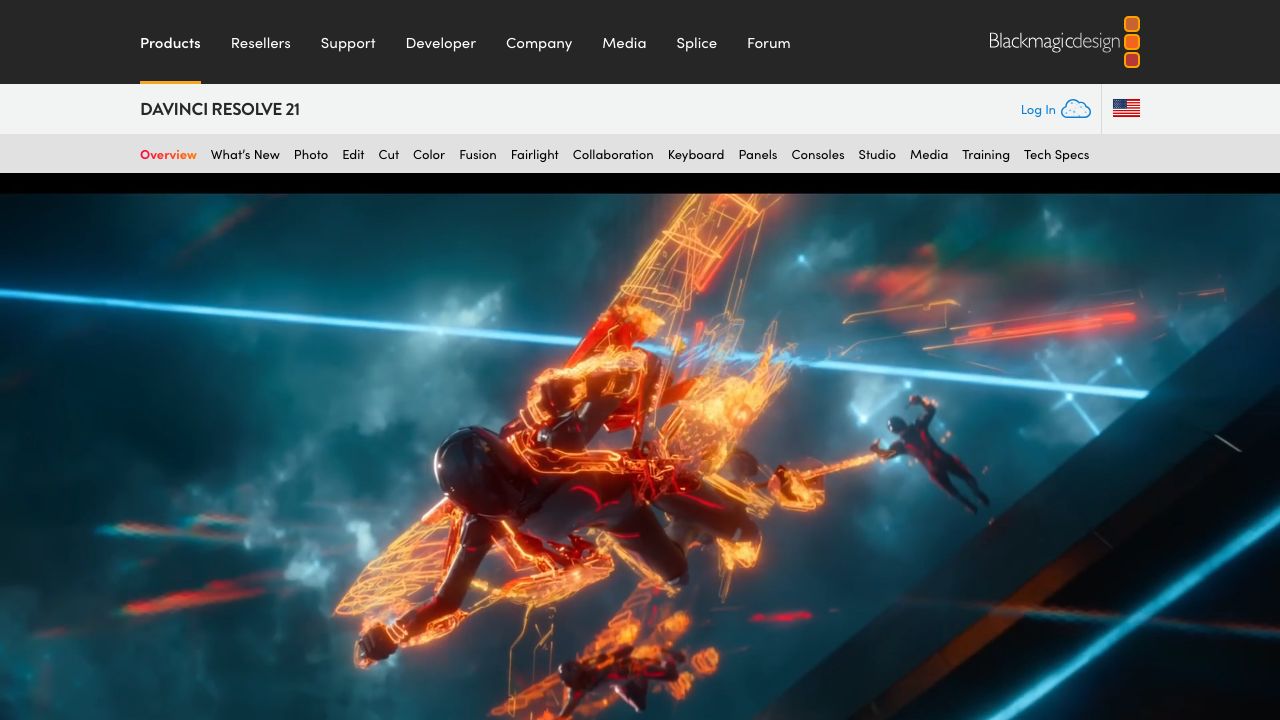Open the Resellers page
Viewport: 1280px width, 720px height.
click(260, 43)
